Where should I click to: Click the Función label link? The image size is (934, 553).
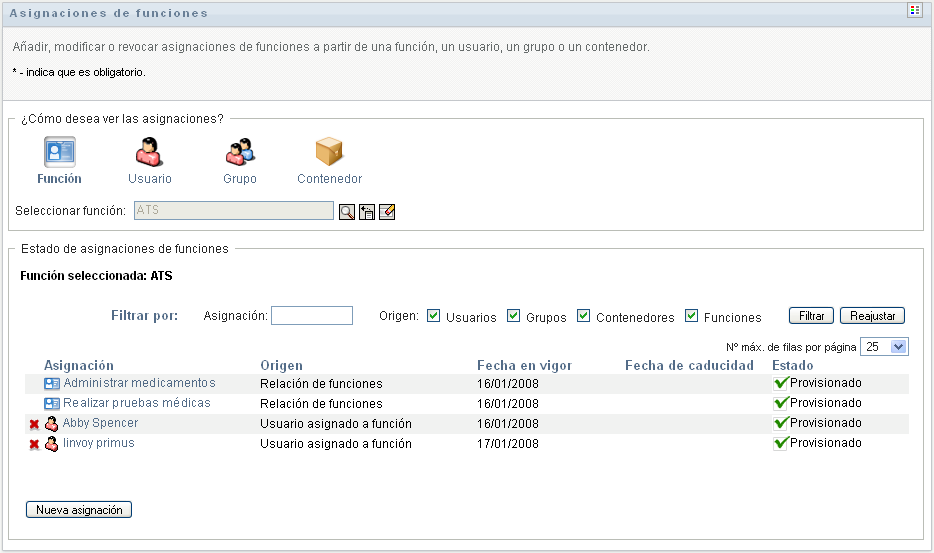coord(59,179)
